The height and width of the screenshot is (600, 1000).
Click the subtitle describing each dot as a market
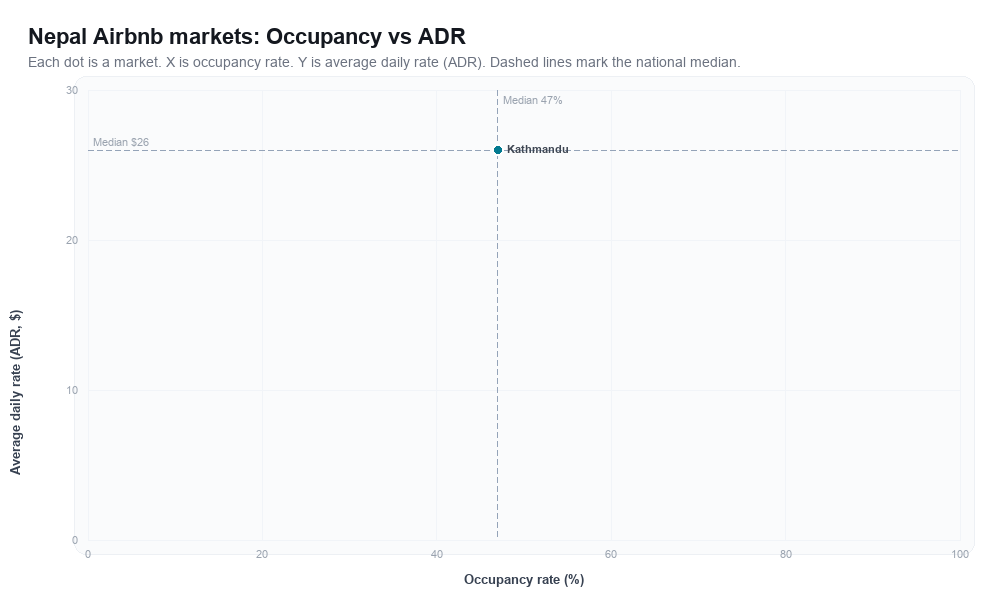384,62
